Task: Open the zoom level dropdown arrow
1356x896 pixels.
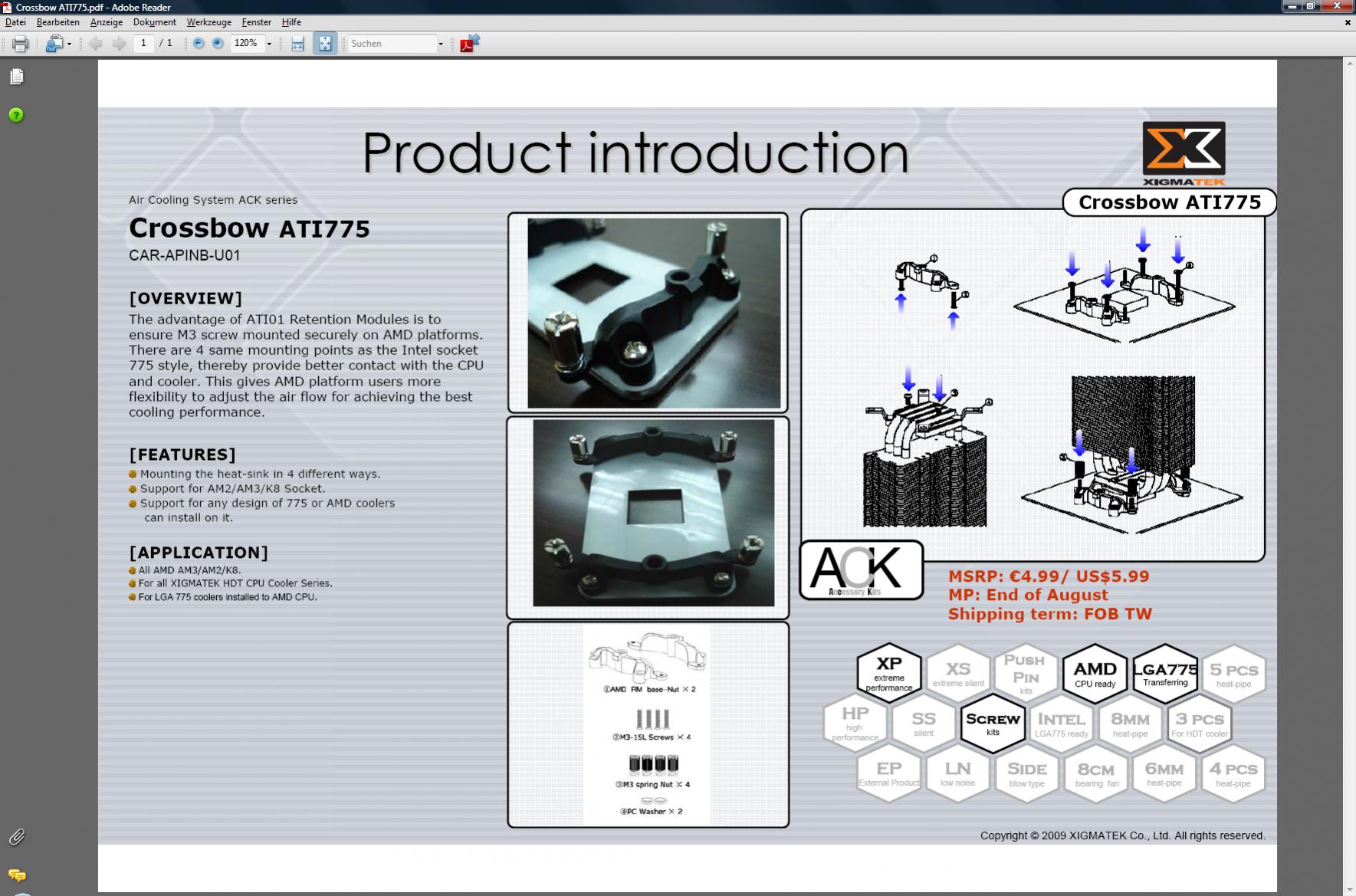Action: coord(269,44)
